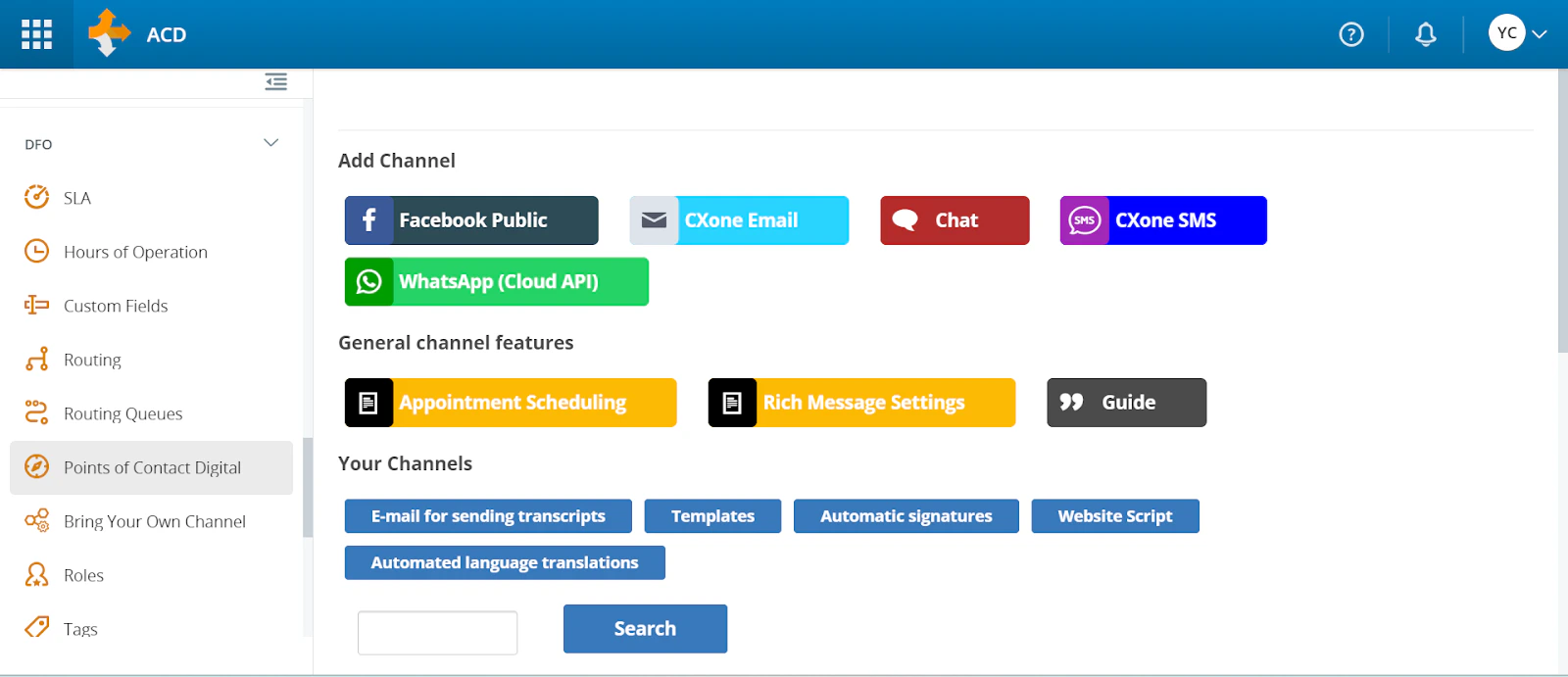Open the Website Script button
The height and width of the screenshot is (677, 1568).
click(x=1115, y=516)
